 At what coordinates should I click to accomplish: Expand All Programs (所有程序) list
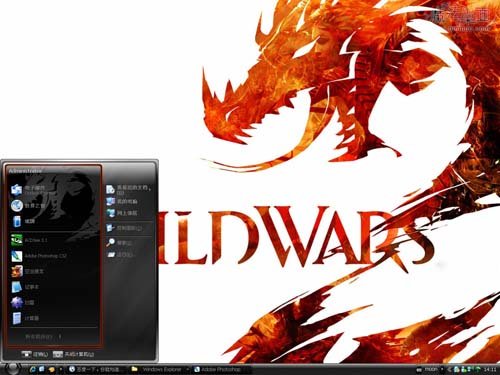pos(43,337)
